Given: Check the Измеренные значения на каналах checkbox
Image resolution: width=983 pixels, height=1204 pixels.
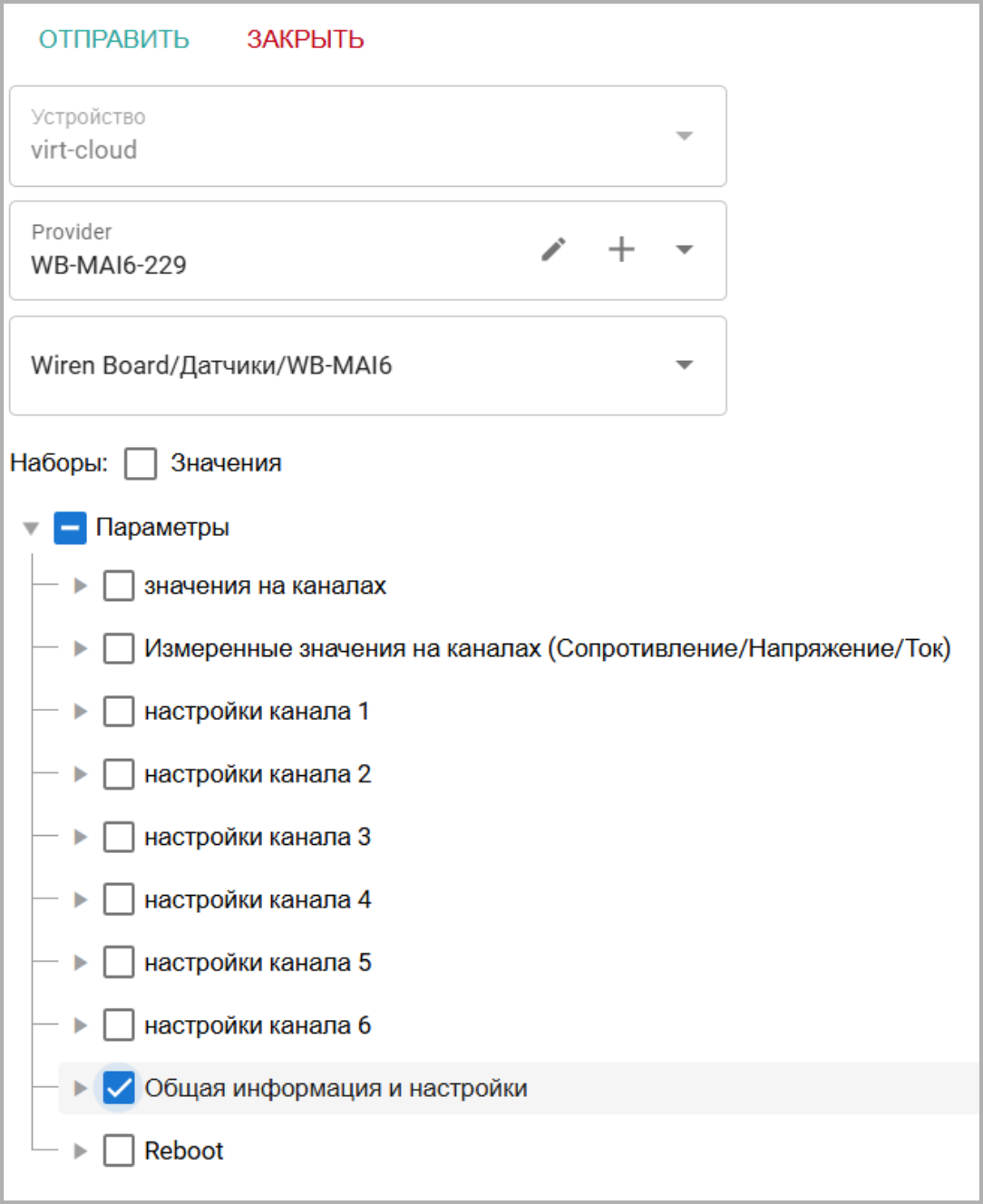Looking at the screenshot, I should tap(119, 648).
